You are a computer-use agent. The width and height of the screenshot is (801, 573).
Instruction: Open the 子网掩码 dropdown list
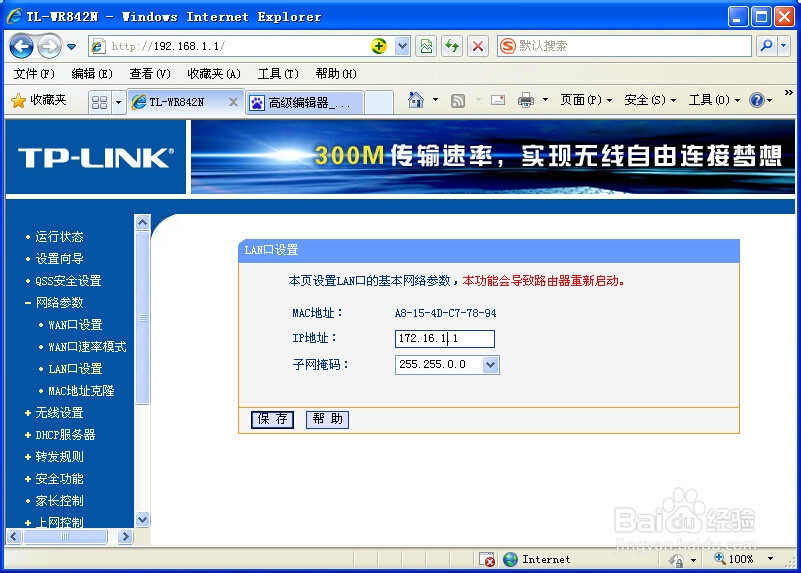point(447,365)
